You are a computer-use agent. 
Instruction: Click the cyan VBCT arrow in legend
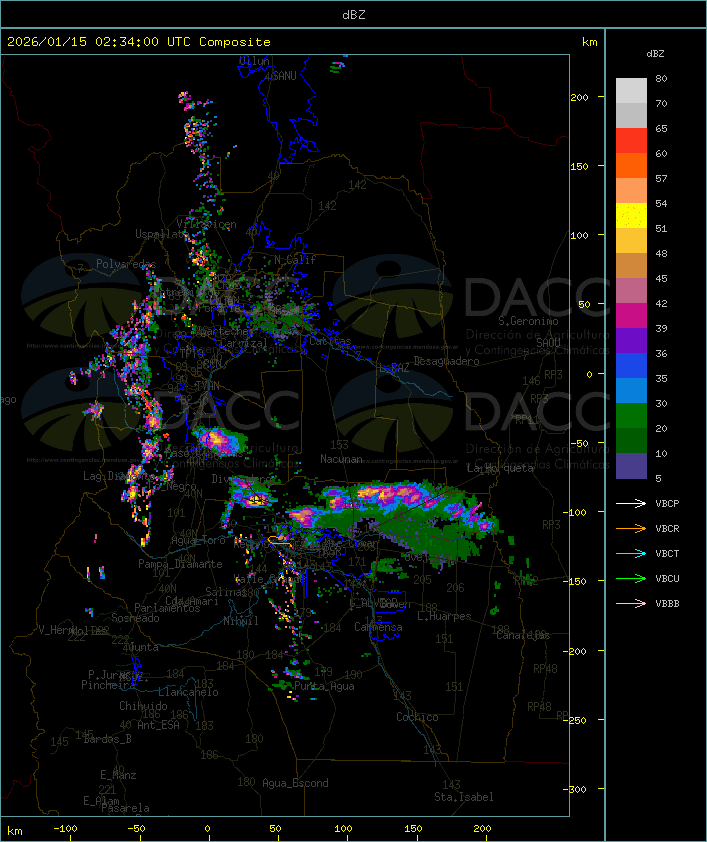point(631,553)
